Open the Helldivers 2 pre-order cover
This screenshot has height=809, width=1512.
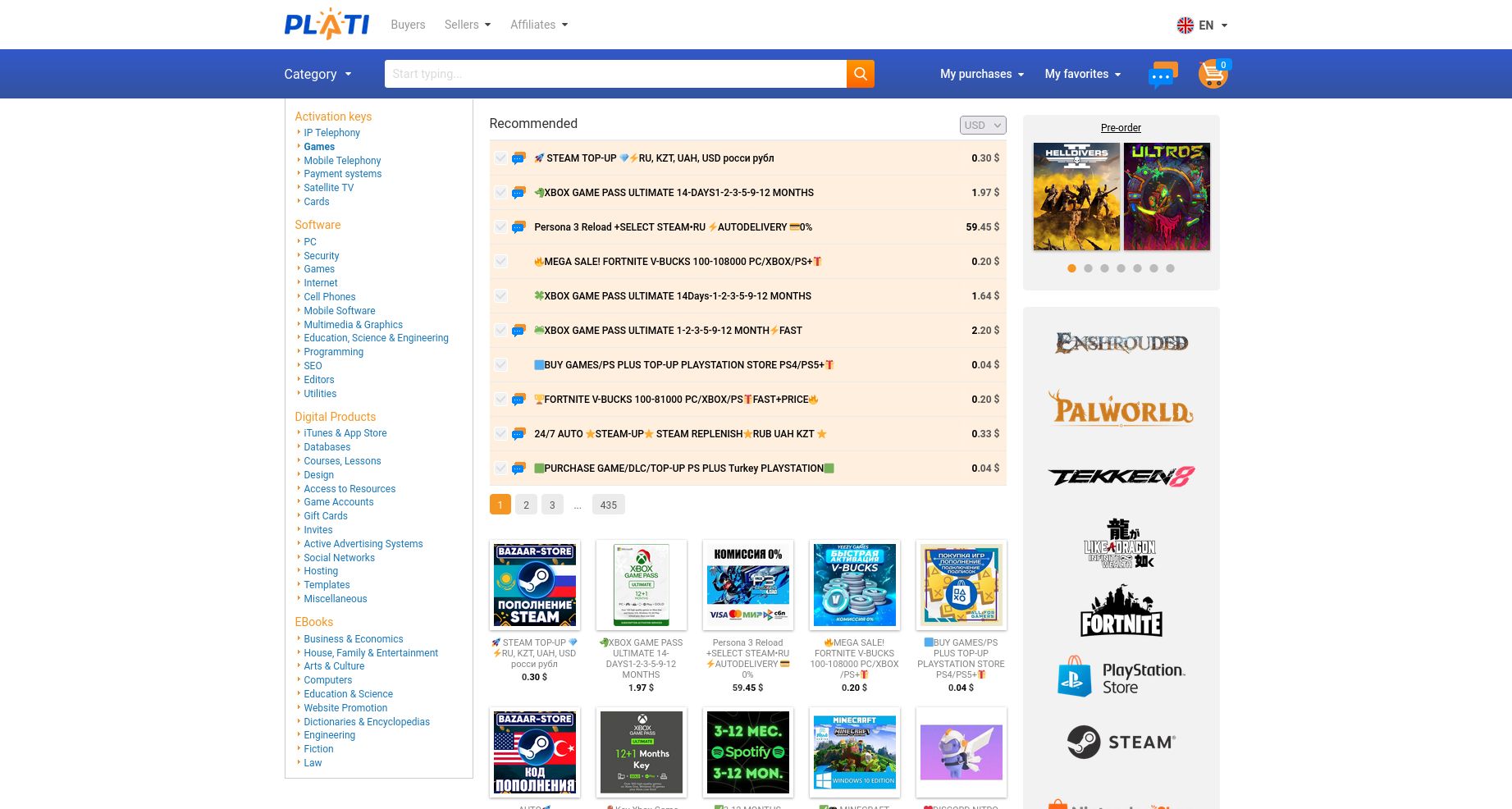(1076, 197)
